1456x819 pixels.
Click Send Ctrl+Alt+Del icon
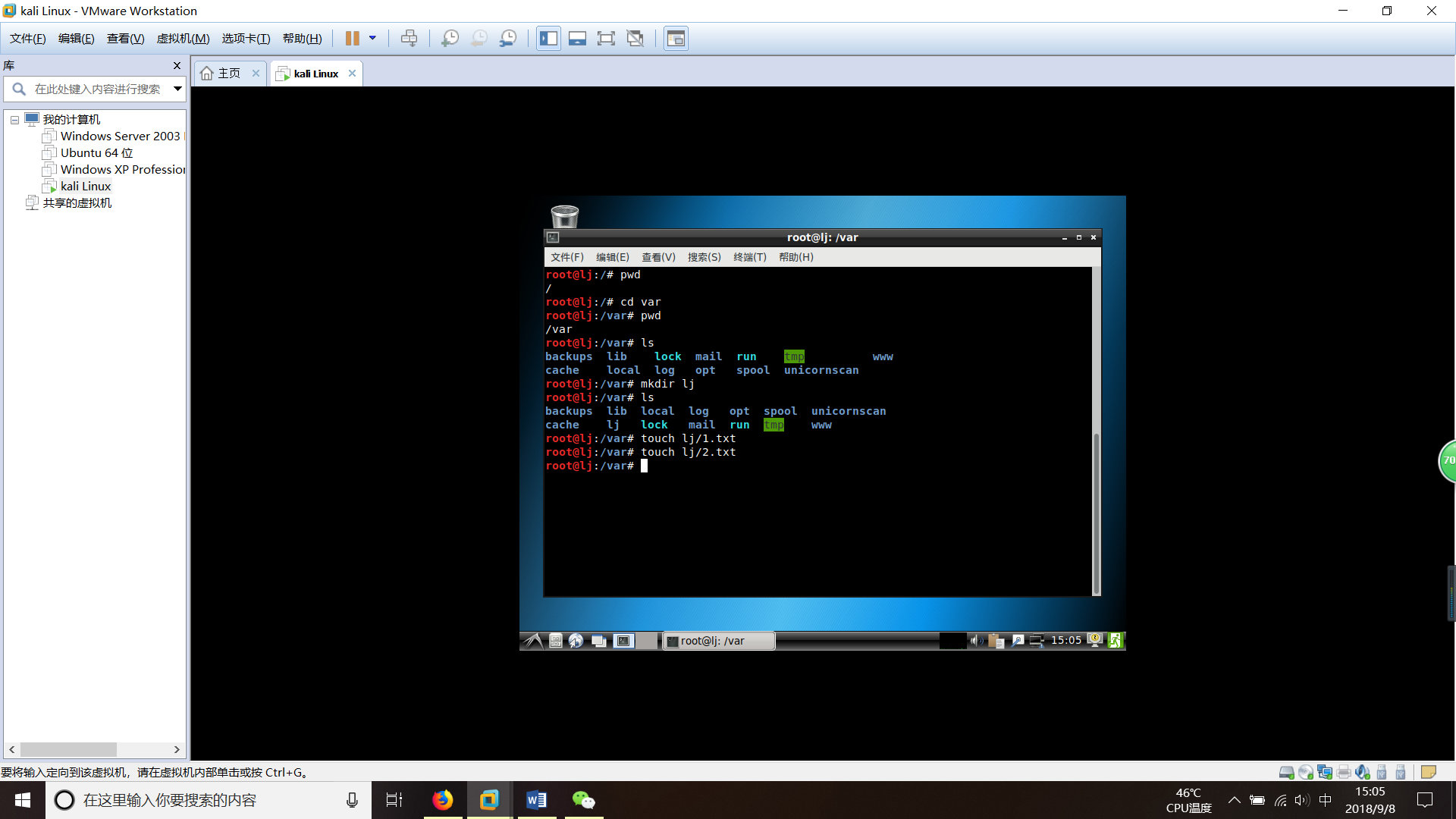[409, 39]
